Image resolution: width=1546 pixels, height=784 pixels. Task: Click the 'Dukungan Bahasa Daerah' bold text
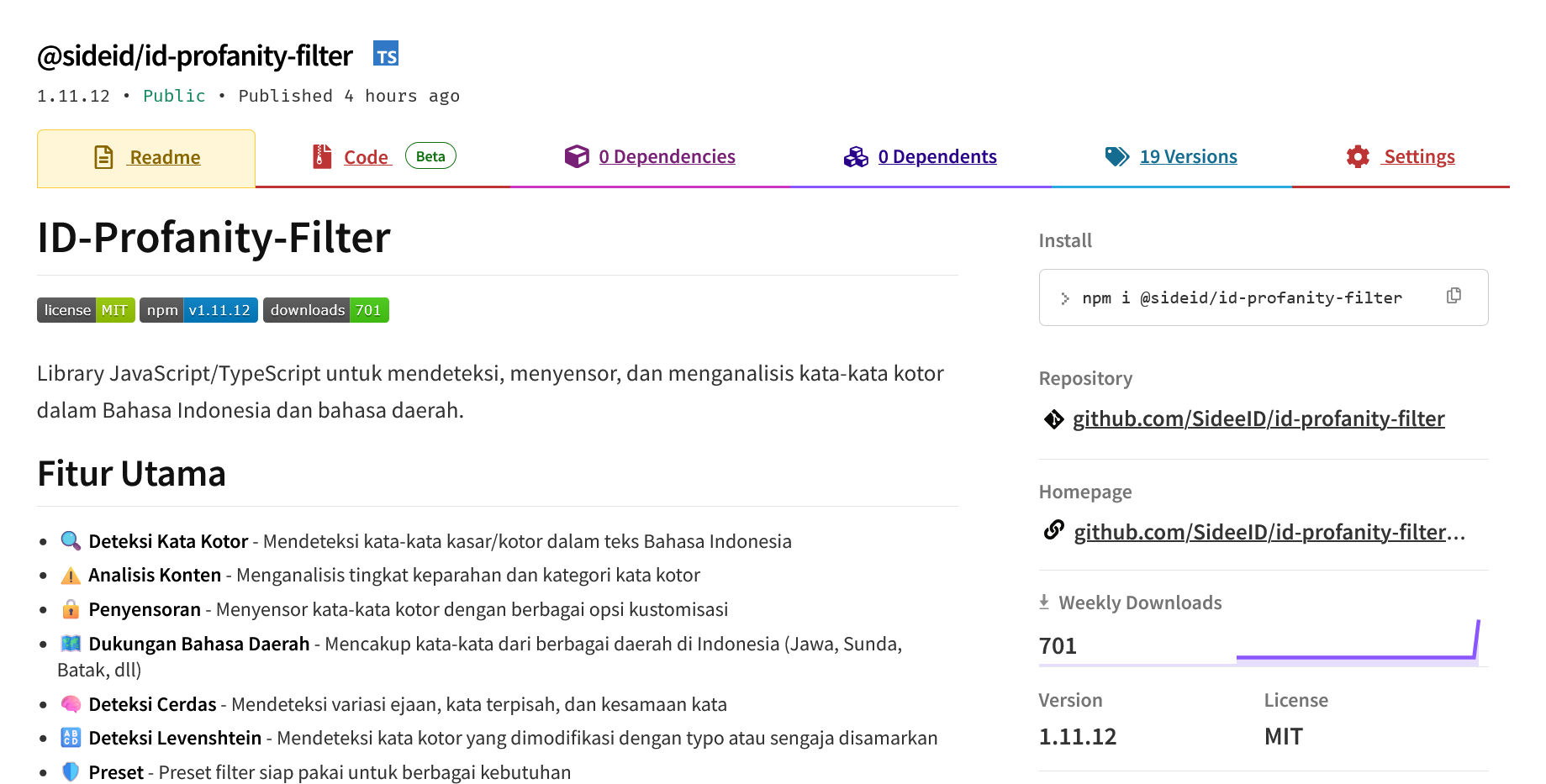click(x=199, y=644)
